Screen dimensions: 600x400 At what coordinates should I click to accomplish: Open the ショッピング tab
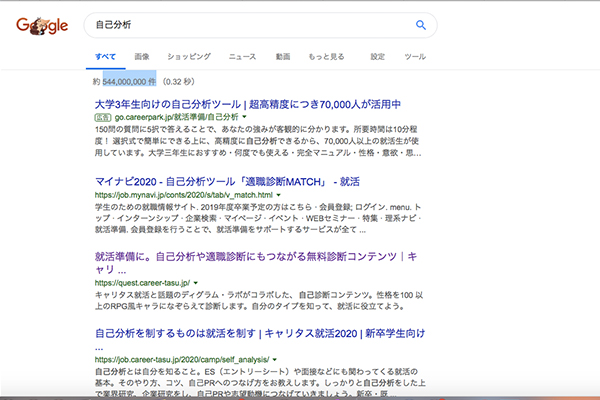click(189, 57)
